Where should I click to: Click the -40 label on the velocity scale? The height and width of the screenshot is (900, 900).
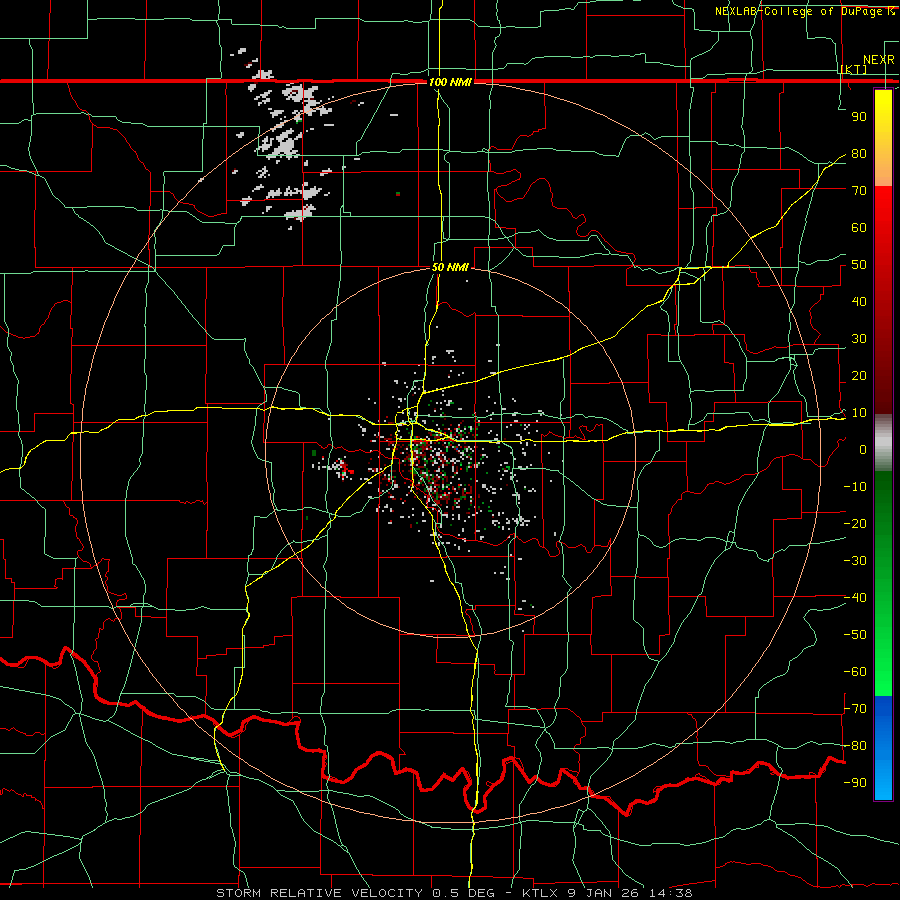[855, 598]
